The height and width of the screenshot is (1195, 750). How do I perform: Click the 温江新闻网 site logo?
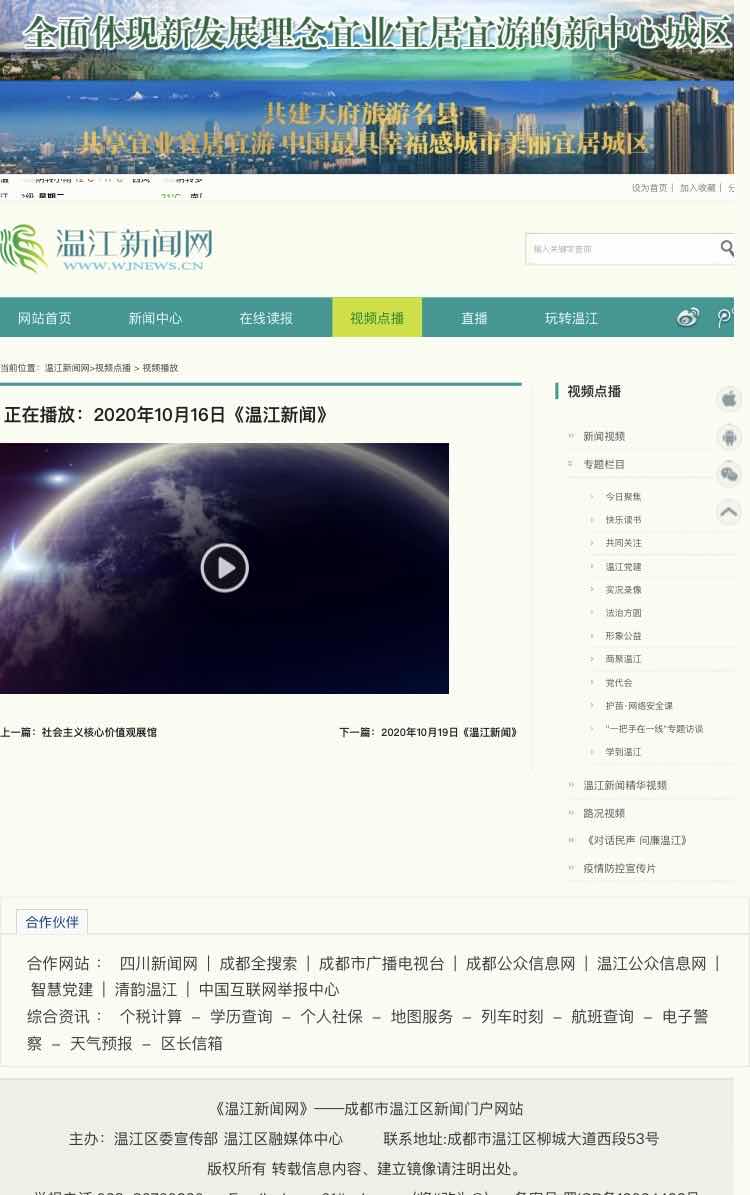107,248
